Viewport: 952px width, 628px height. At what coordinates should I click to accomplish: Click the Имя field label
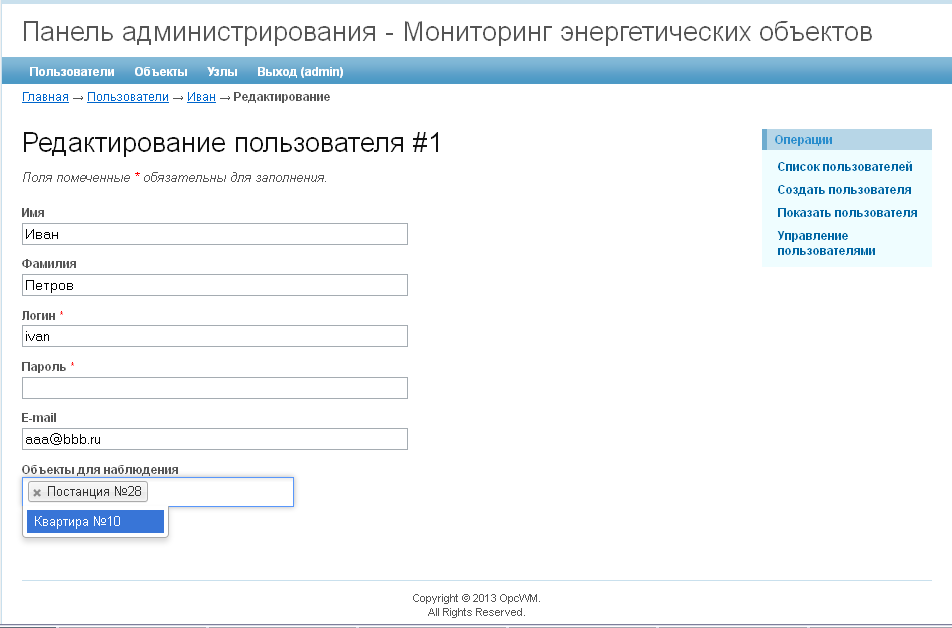click(33, 213)
